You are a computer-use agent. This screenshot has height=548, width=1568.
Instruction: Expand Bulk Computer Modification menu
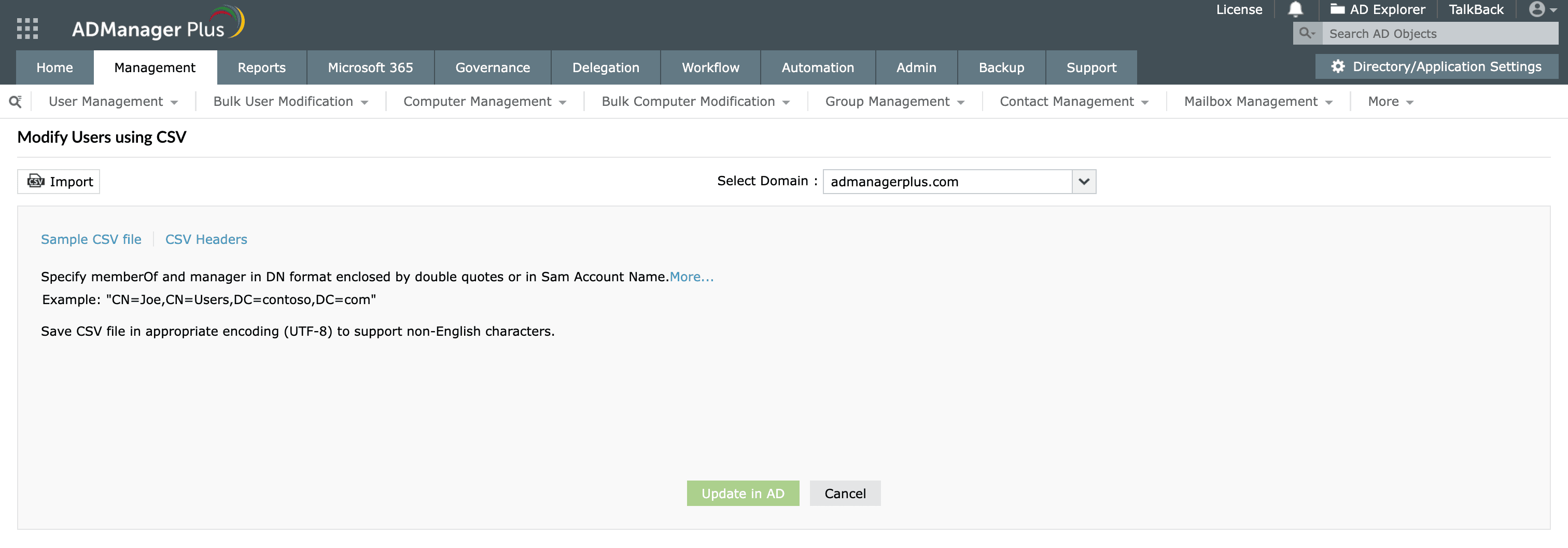tap(695, 102)
